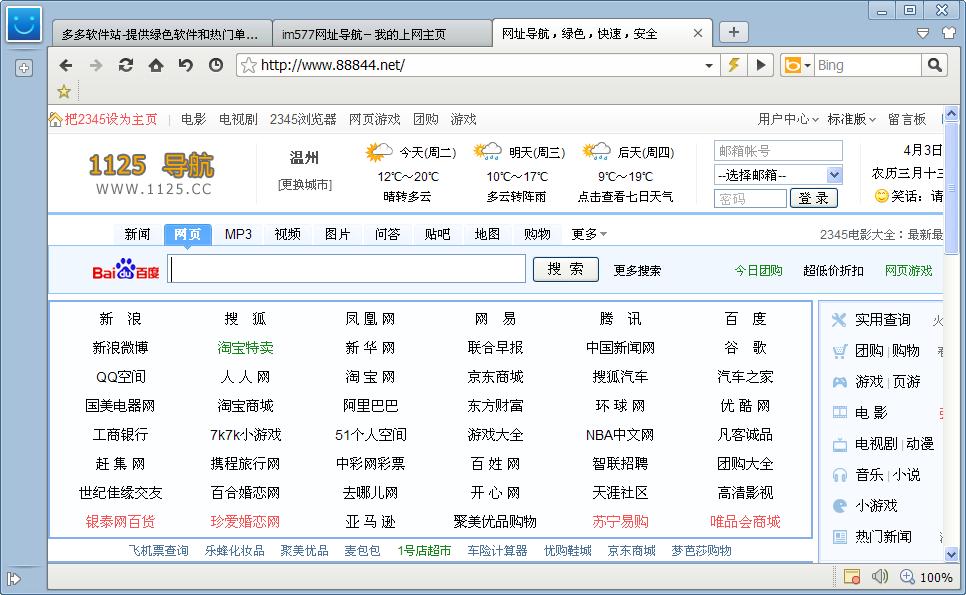The image size is (966, 595).
Task: Open the address bar URL dropdown arrow
Action: tap(708, 65)
